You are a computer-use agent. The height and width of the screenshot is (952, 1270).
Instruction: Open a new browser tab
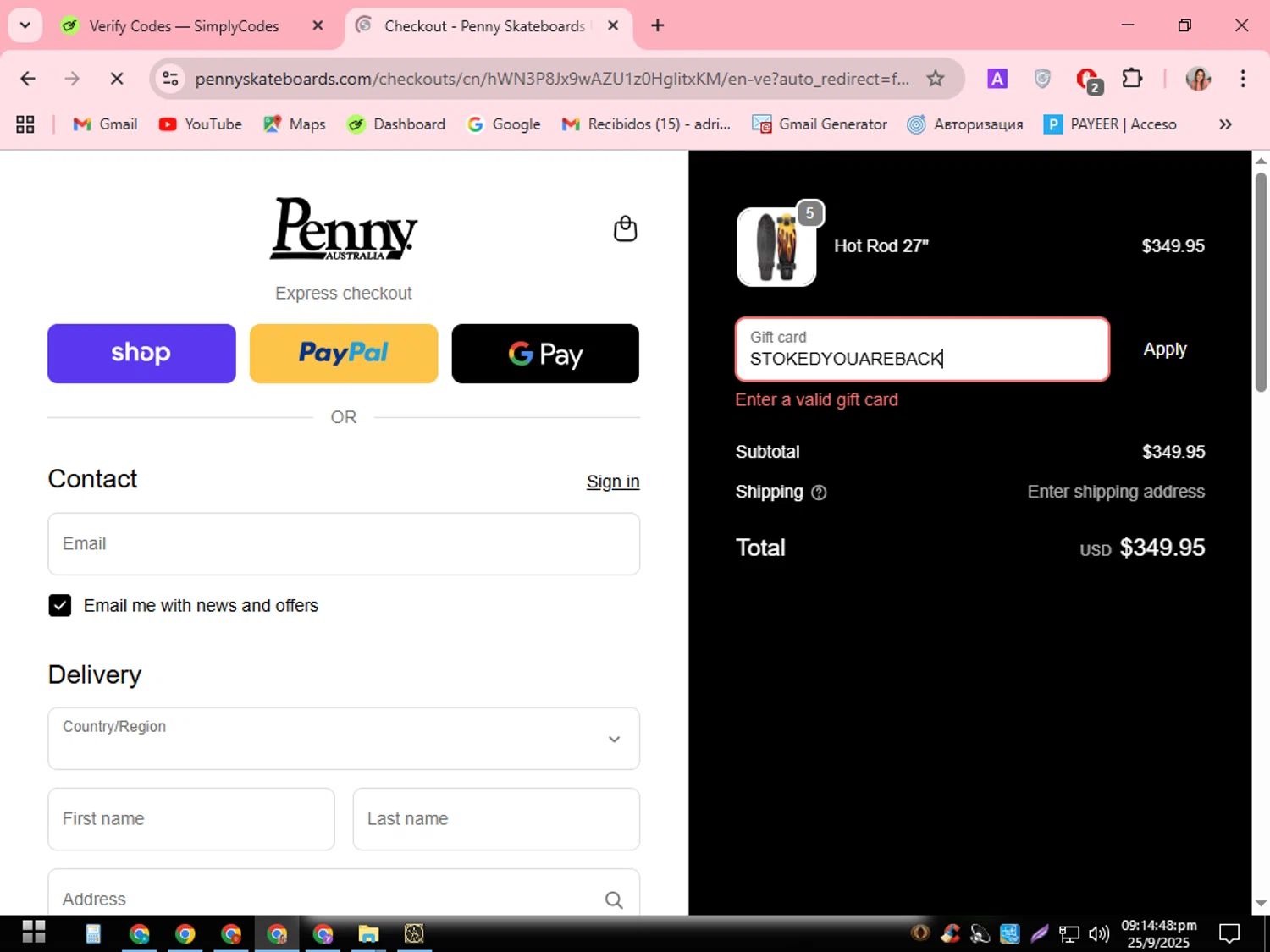pos(657,25)
